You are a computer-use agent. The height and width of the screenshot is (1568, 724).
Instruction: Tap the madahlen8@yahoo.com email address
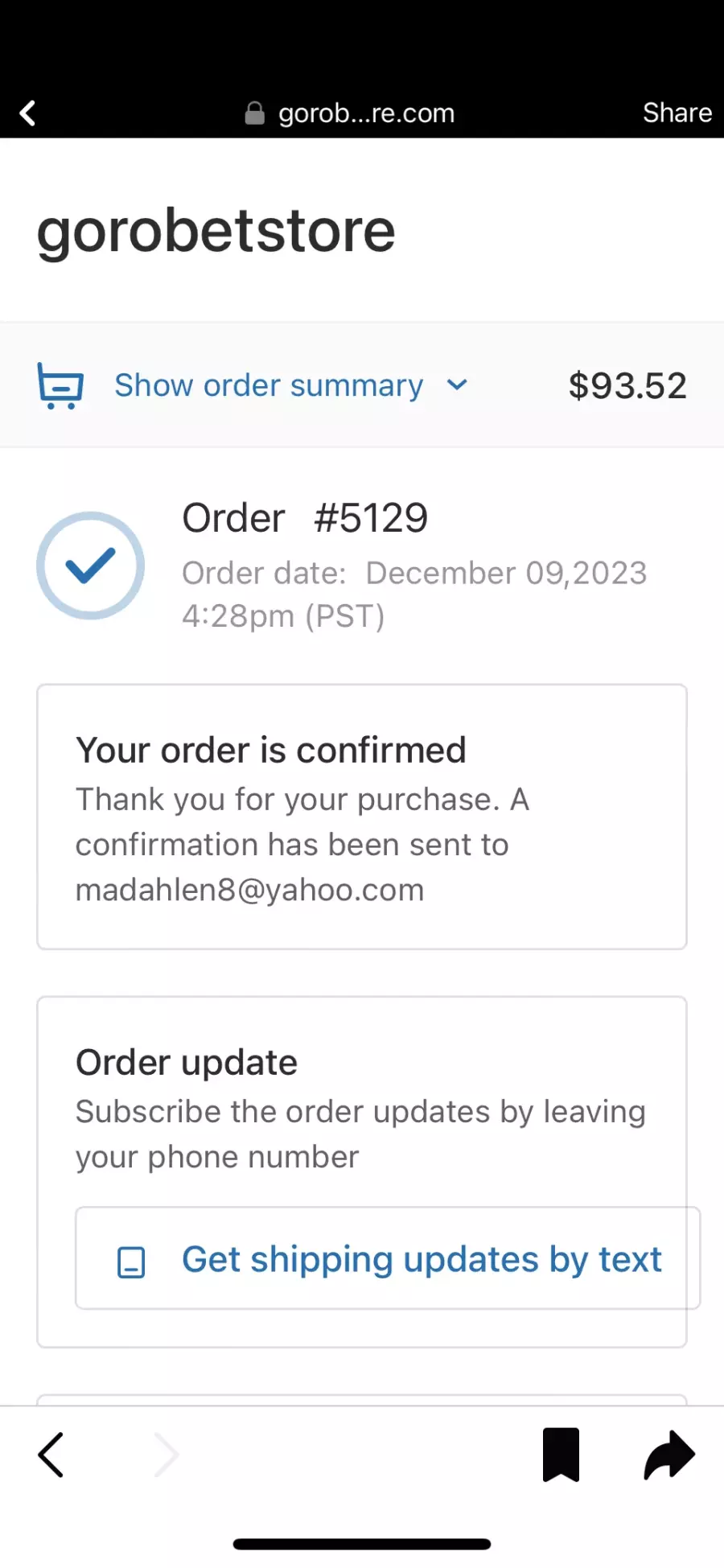249,890
